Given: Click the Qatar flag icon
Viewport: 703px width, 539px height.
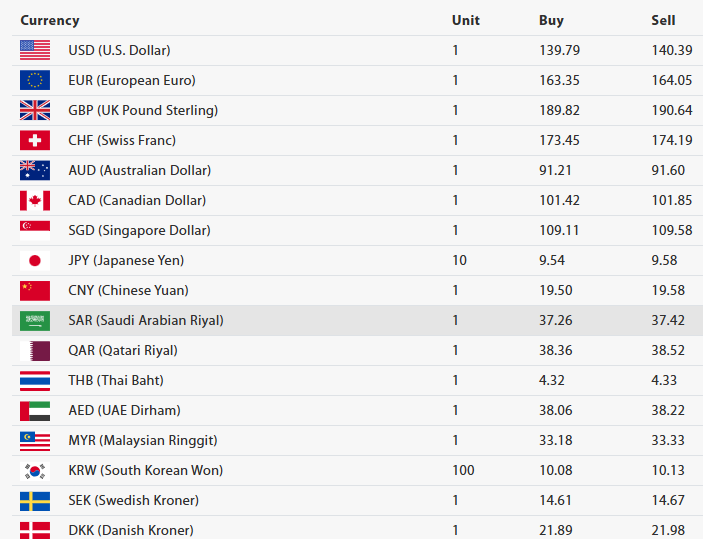Looking at the screenshot, I should 35,350.
